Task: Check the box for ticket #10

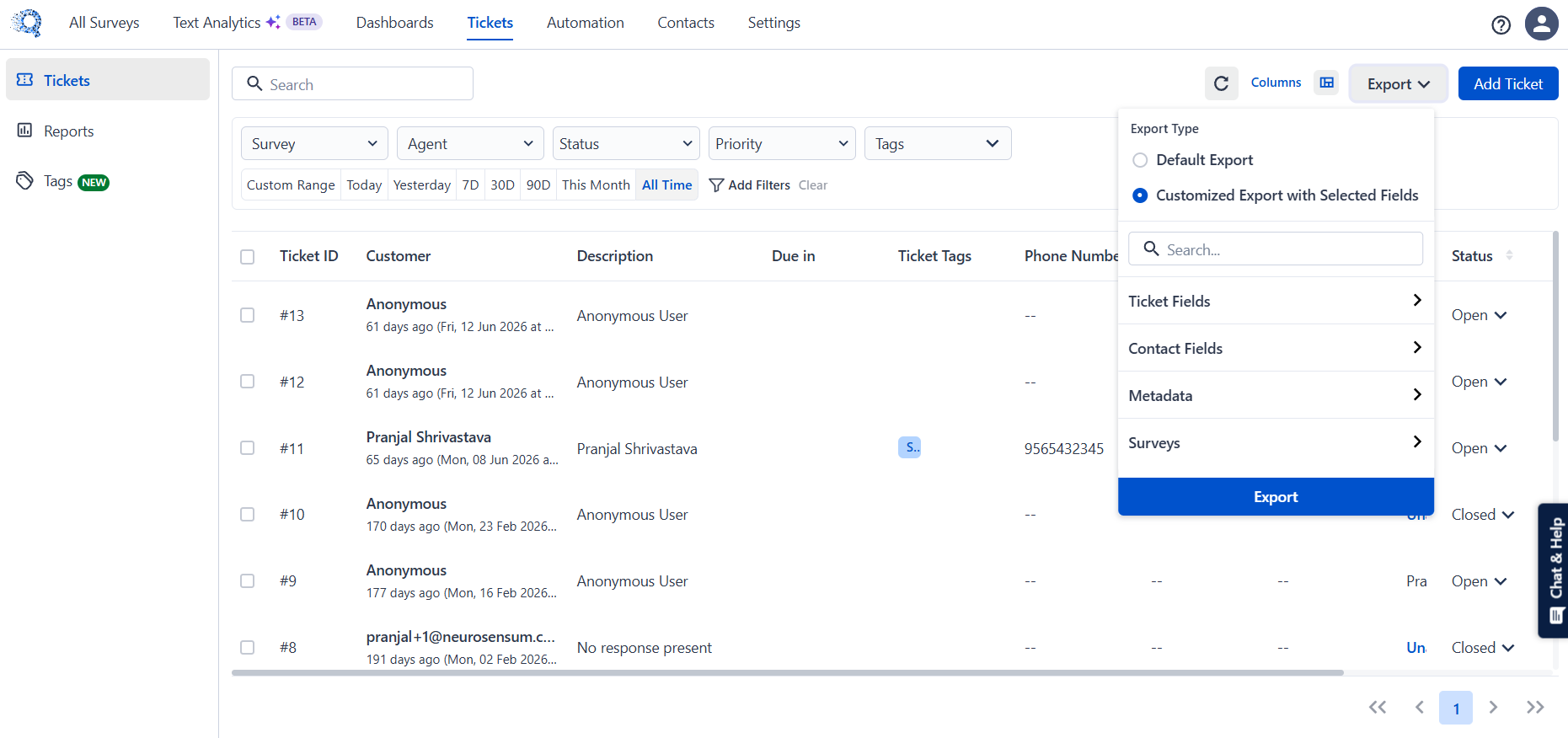Action: 247,514
